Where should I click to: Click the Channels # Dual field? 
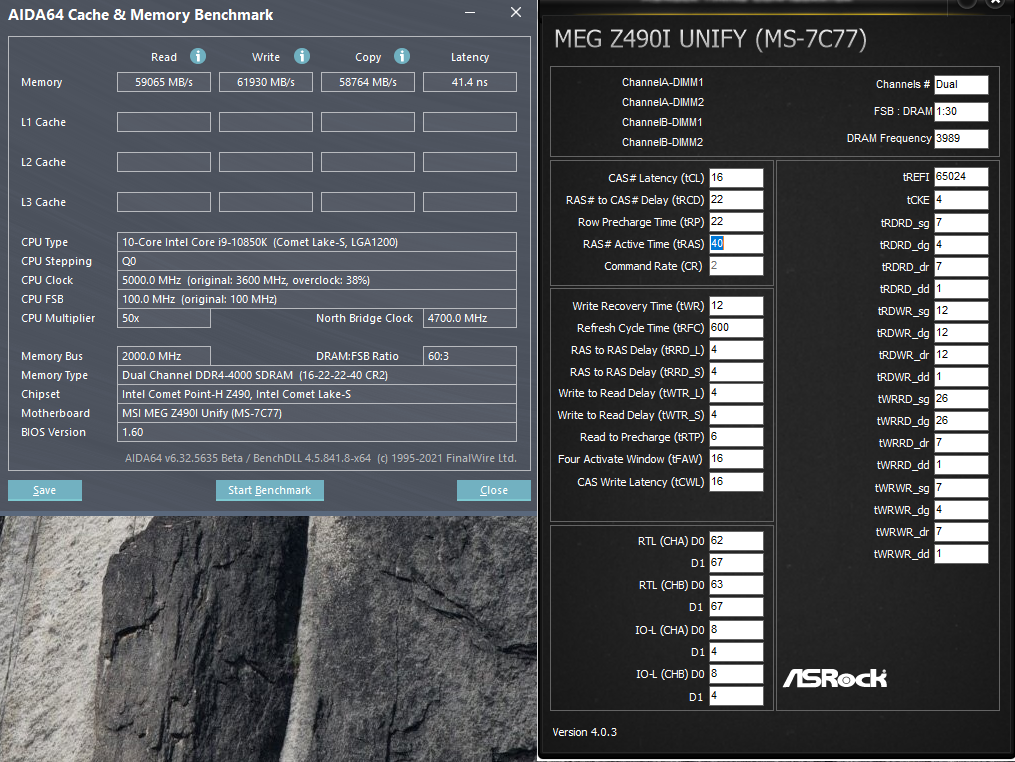[x=961, y=84]
